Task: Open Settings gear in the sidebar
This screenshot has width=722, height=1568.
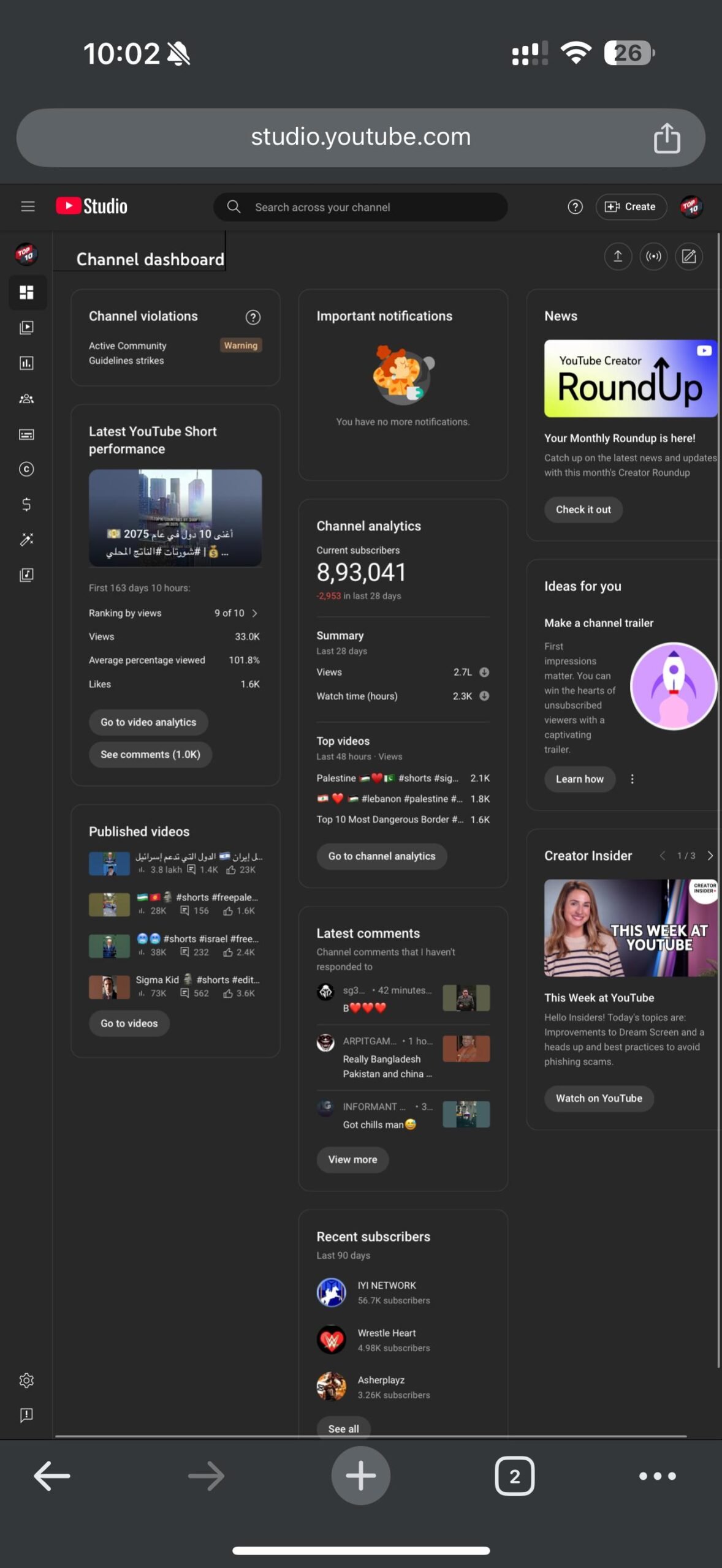Action: (26, 1381)
